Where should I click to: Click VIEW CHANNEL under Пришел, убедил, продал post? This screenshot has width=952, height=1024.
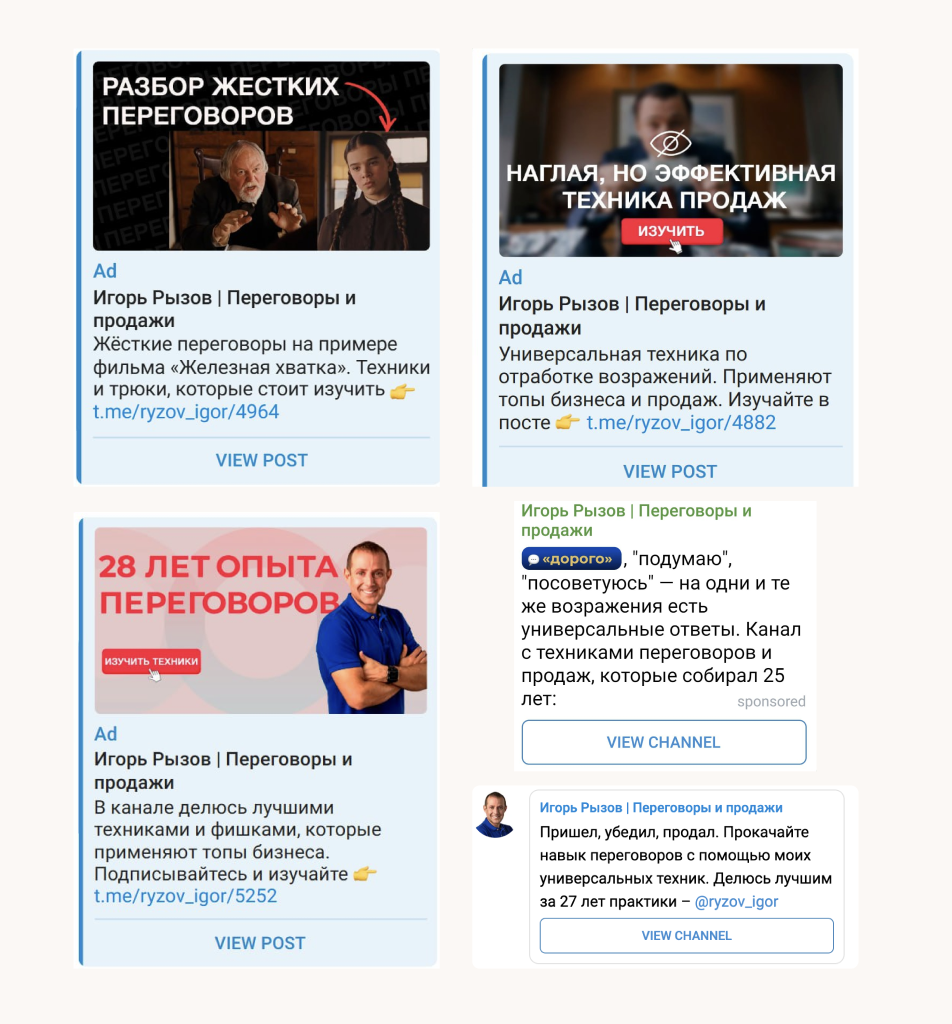click(x=687, y=936)
